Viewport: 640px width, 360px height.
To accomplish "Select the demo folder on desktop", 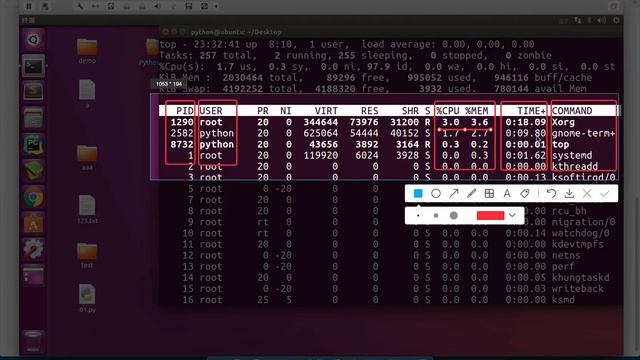I will (87, 51).
